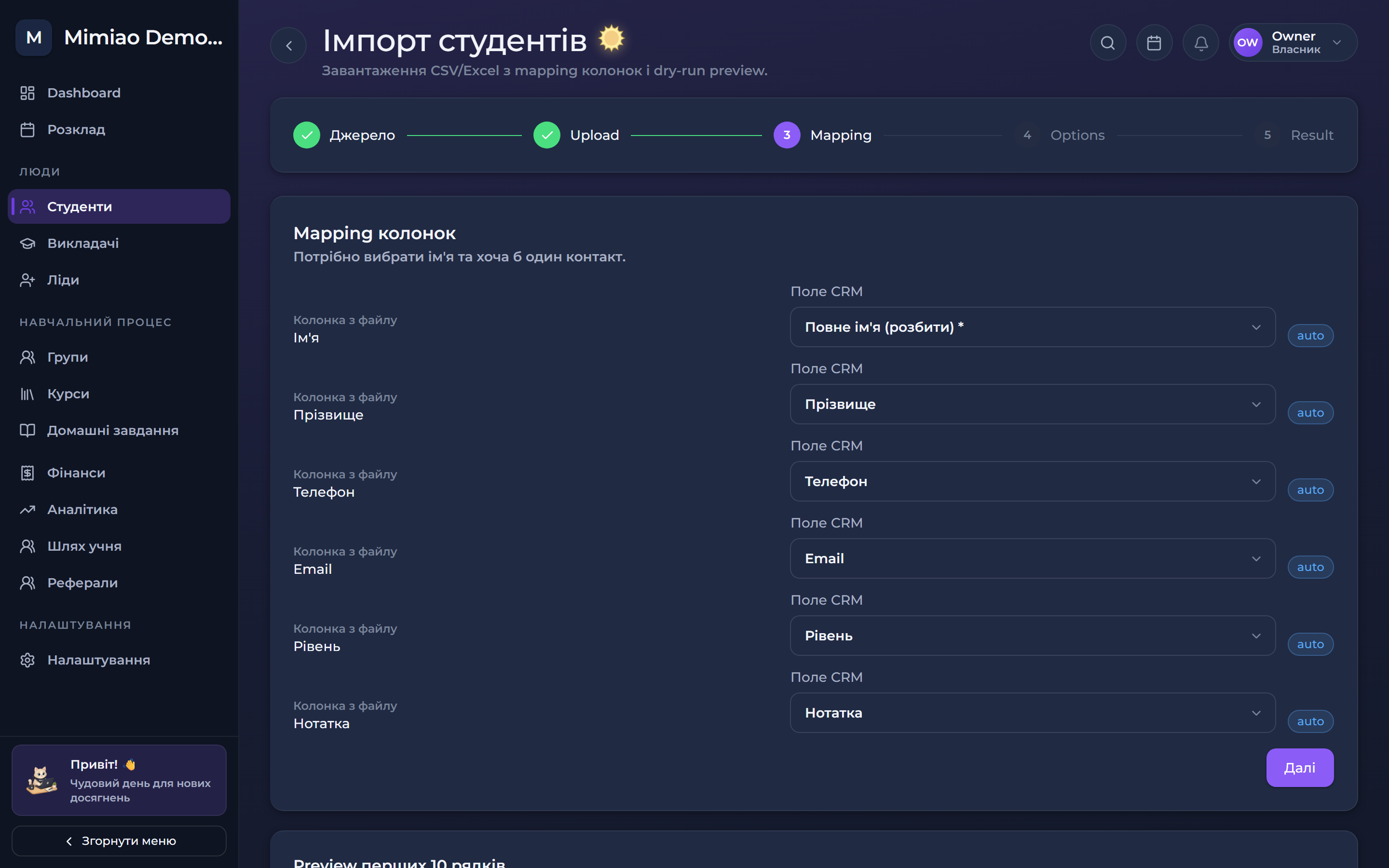The image size is (1389, 868).
Task: Expand the Owner profile menu chevron
Action: coord(1337,42)
